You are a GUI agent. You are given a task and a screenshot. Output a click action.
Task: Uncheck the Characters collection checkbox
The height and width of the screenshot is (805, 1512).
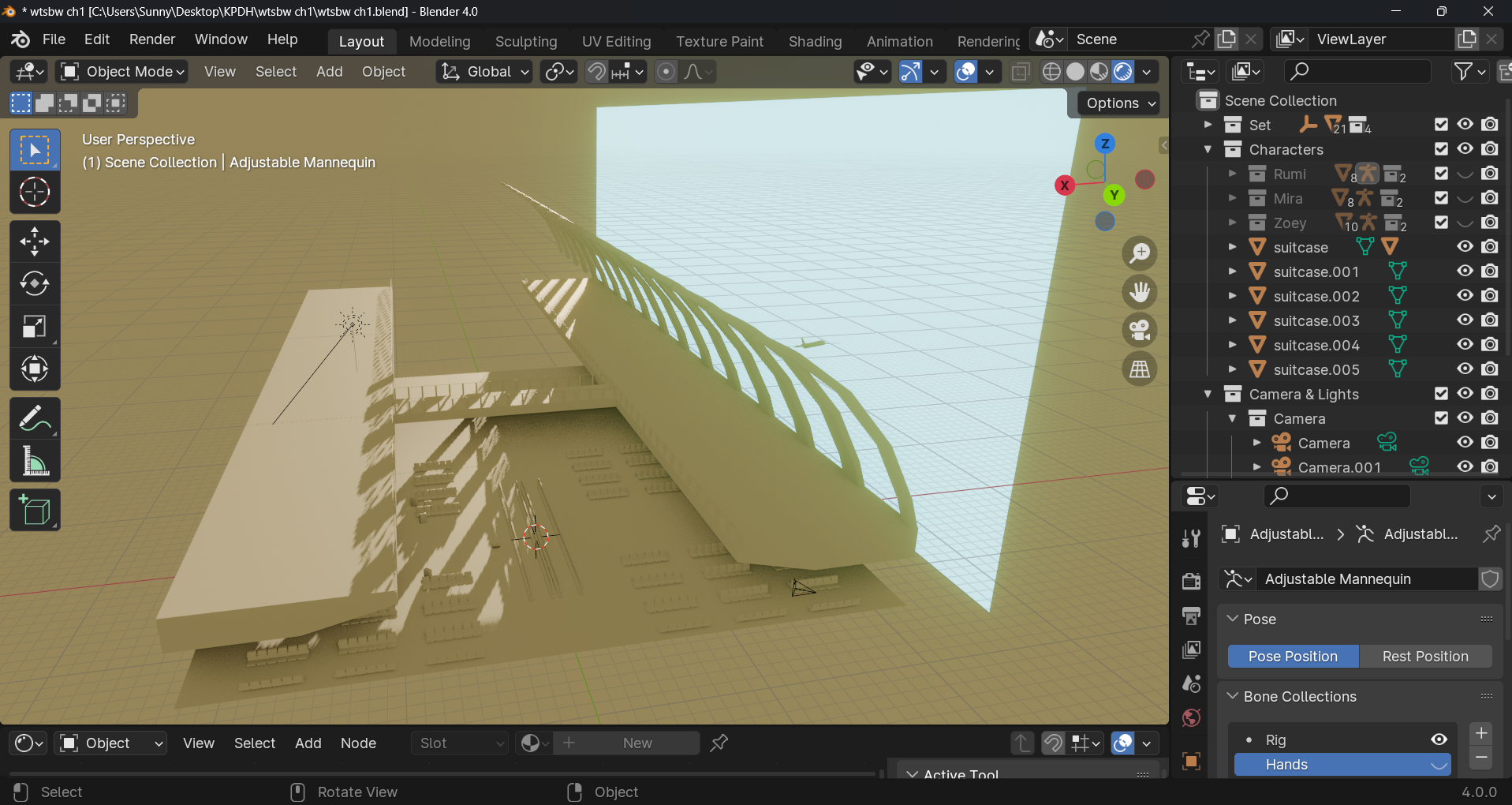(x=1441, y=149)
